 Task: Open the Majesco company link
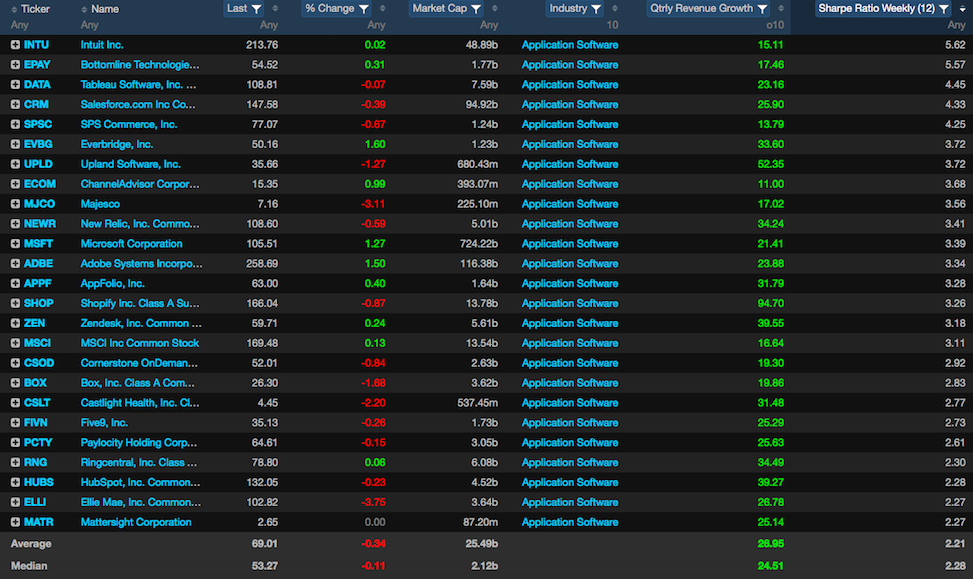[x=100, y=204]
